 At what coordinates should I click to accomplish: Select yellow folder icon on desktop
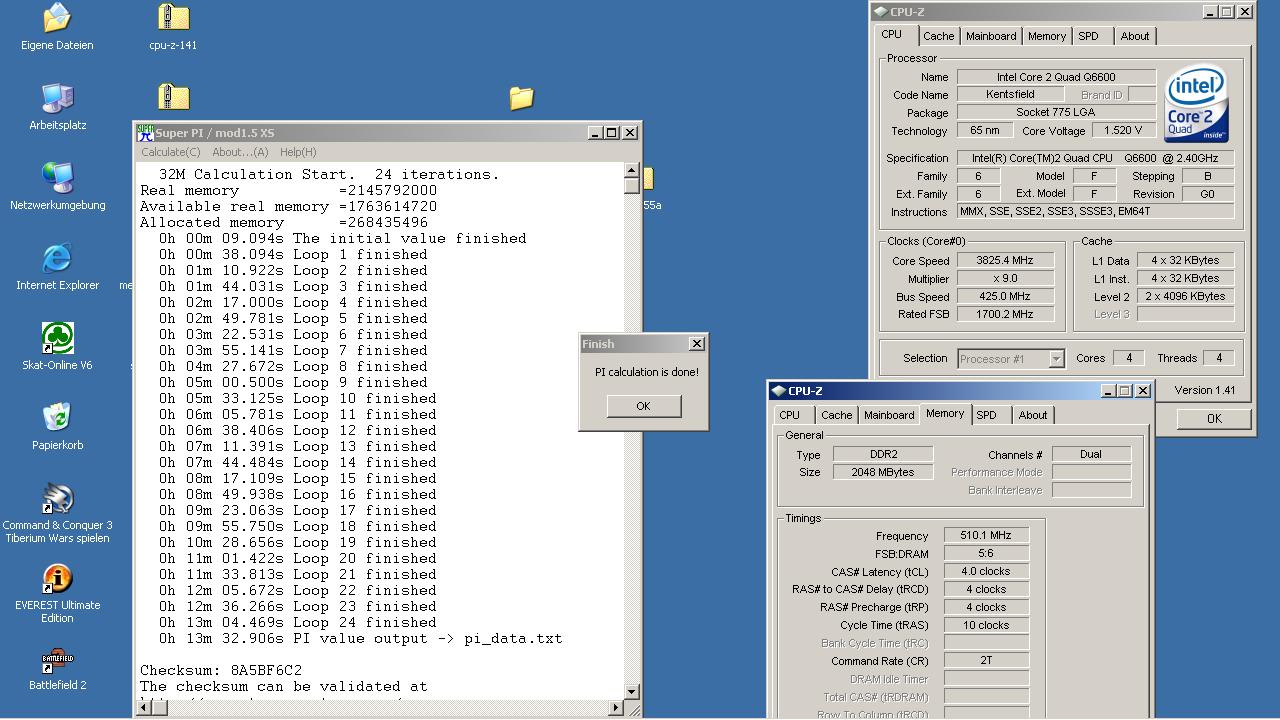pos(521,97)
